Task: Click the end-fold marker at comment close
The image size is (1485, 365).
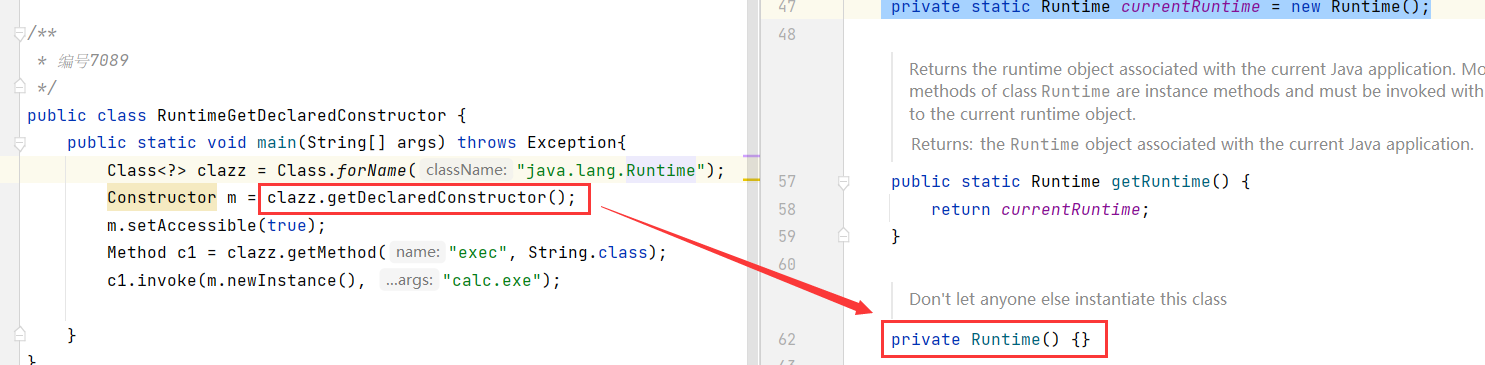Action: (18, 88)
